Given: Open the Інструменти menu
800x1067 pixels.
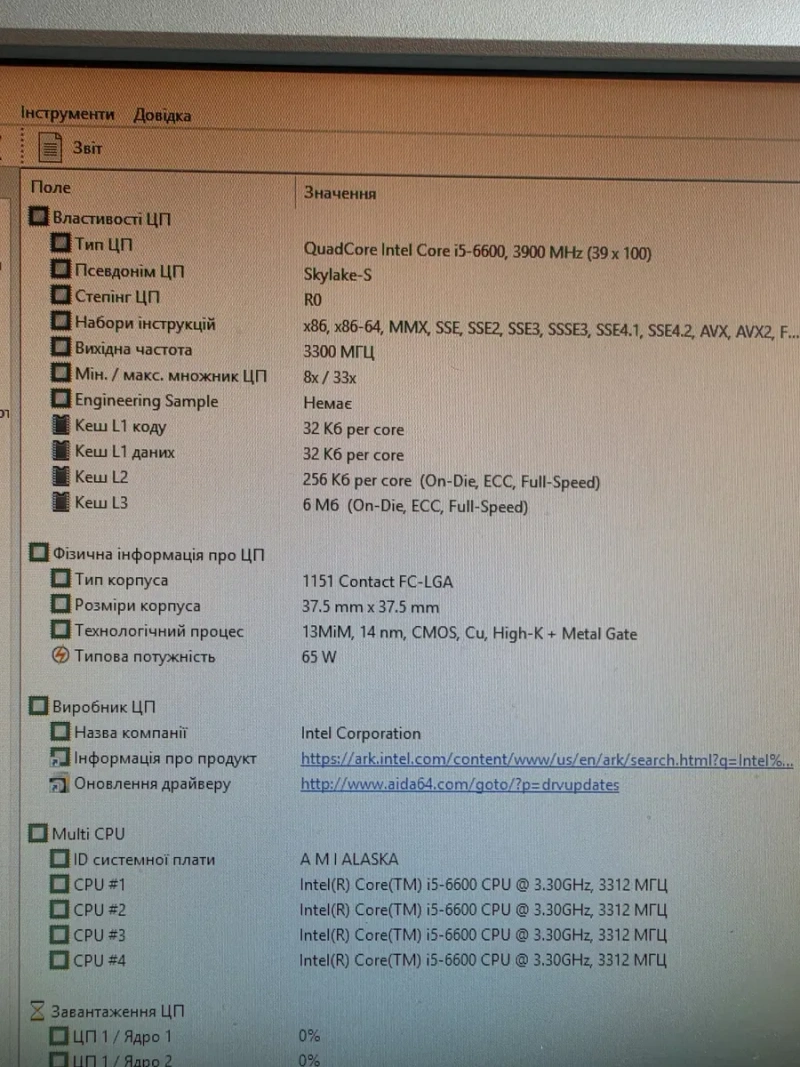Looking at the screenshot, I should pos(67,113).
